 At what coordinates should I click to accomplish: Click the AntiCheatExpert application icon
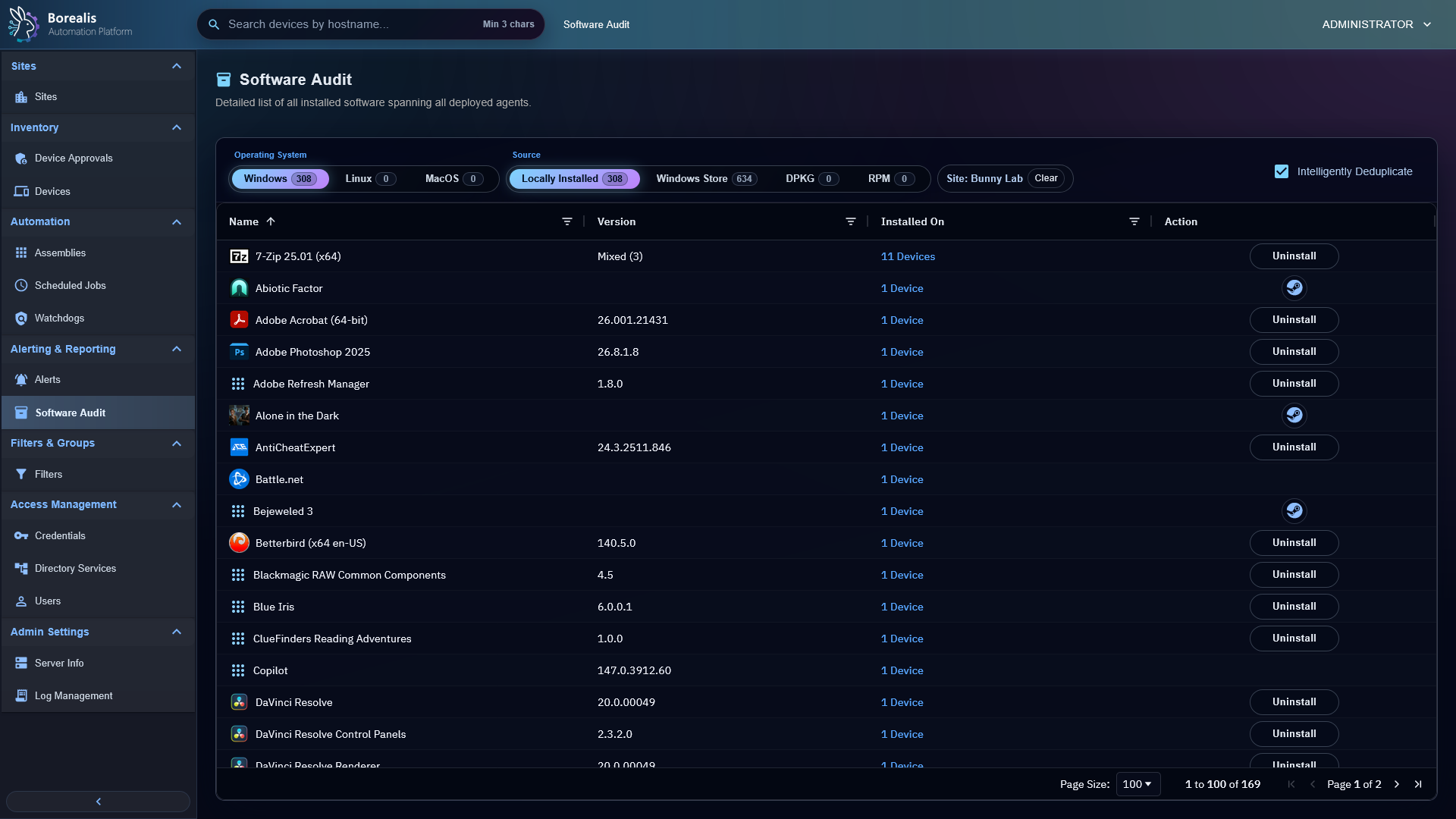[x=239, y=447]
